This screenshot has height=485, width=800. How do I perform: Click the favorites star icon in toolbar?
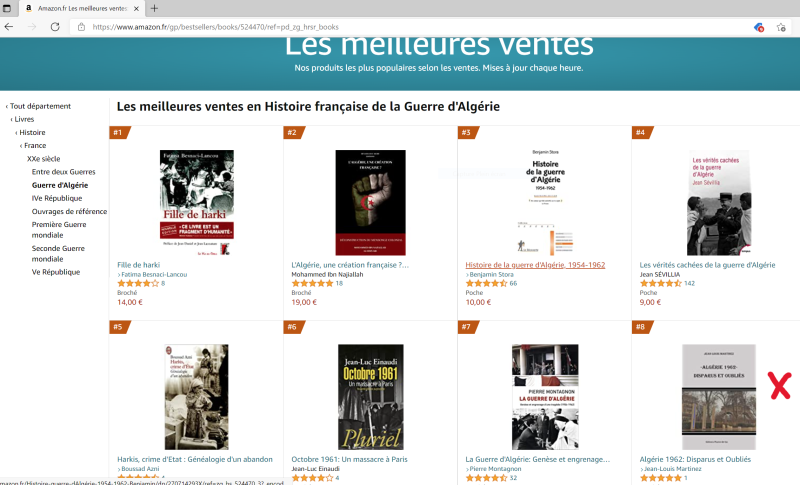781,27
